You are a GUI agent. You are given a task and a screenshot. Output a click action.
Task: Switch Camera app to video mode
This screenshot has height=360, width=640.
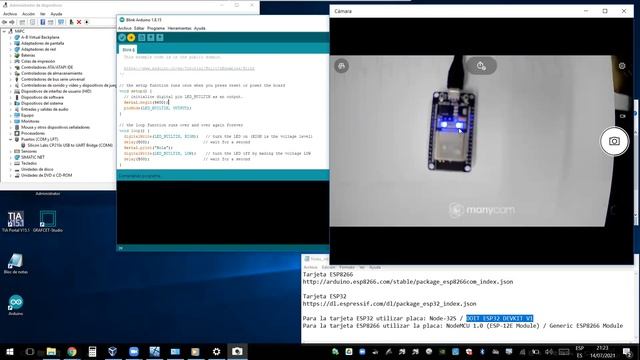point(622,116)
